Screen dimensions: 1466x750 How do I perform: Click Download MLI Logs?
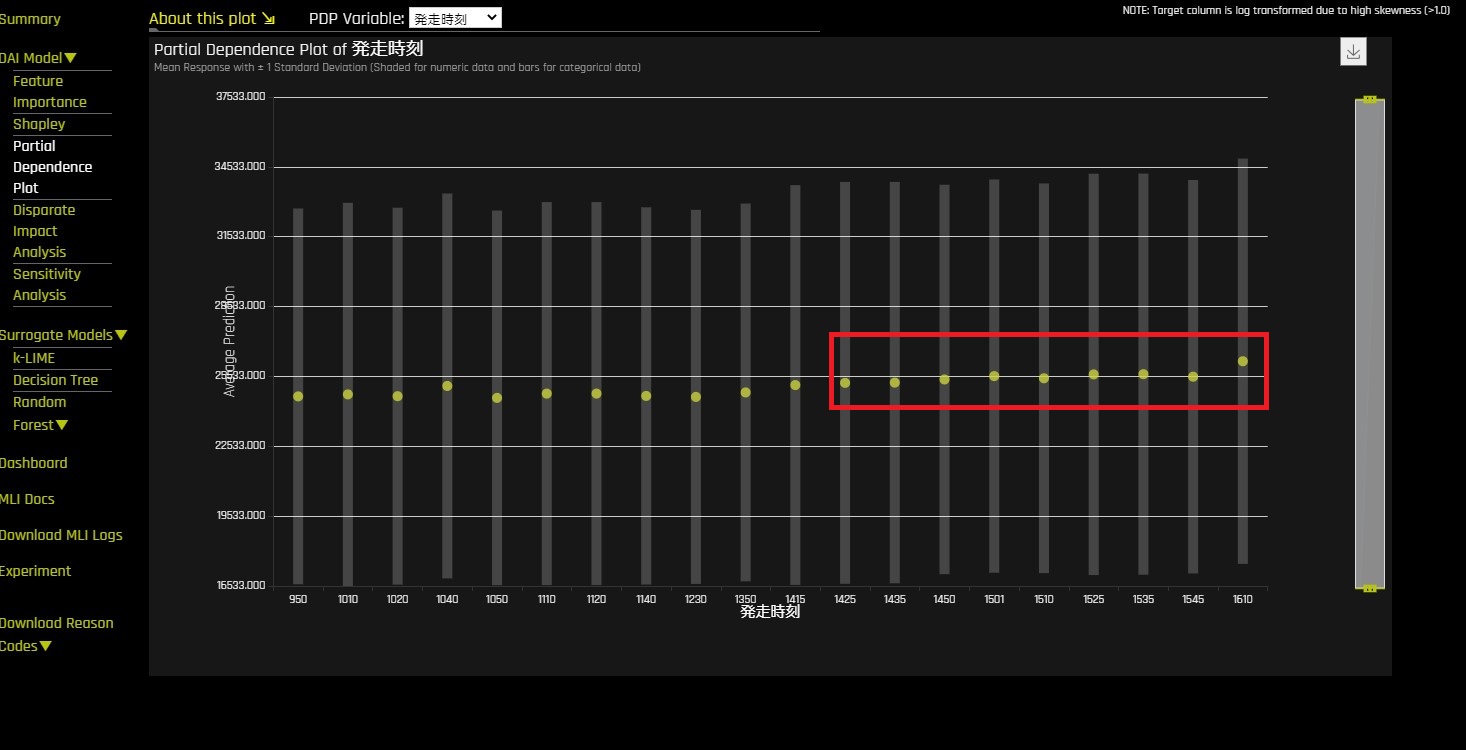click(61, 535)
